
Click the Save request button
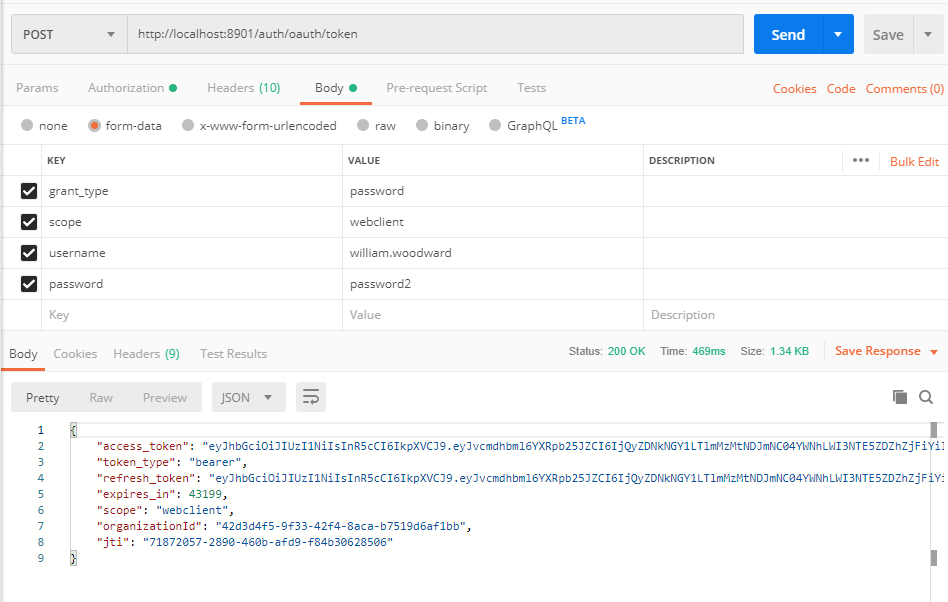tap(888, 34)
